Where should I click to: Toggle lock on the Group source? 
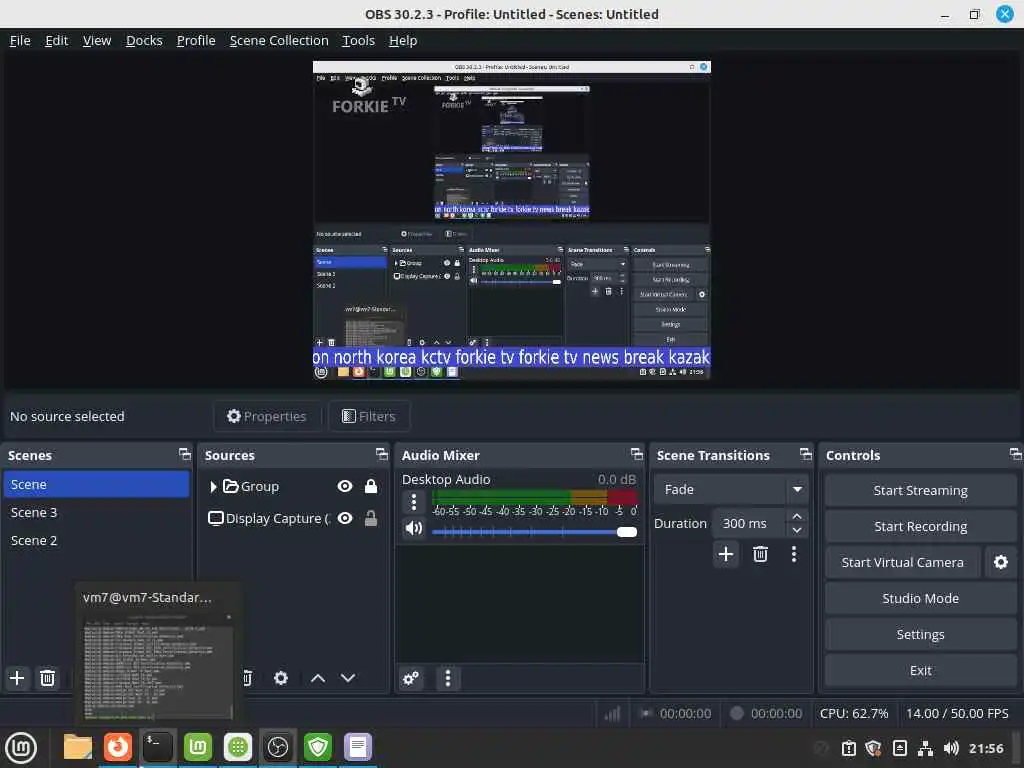pos(371,487)
